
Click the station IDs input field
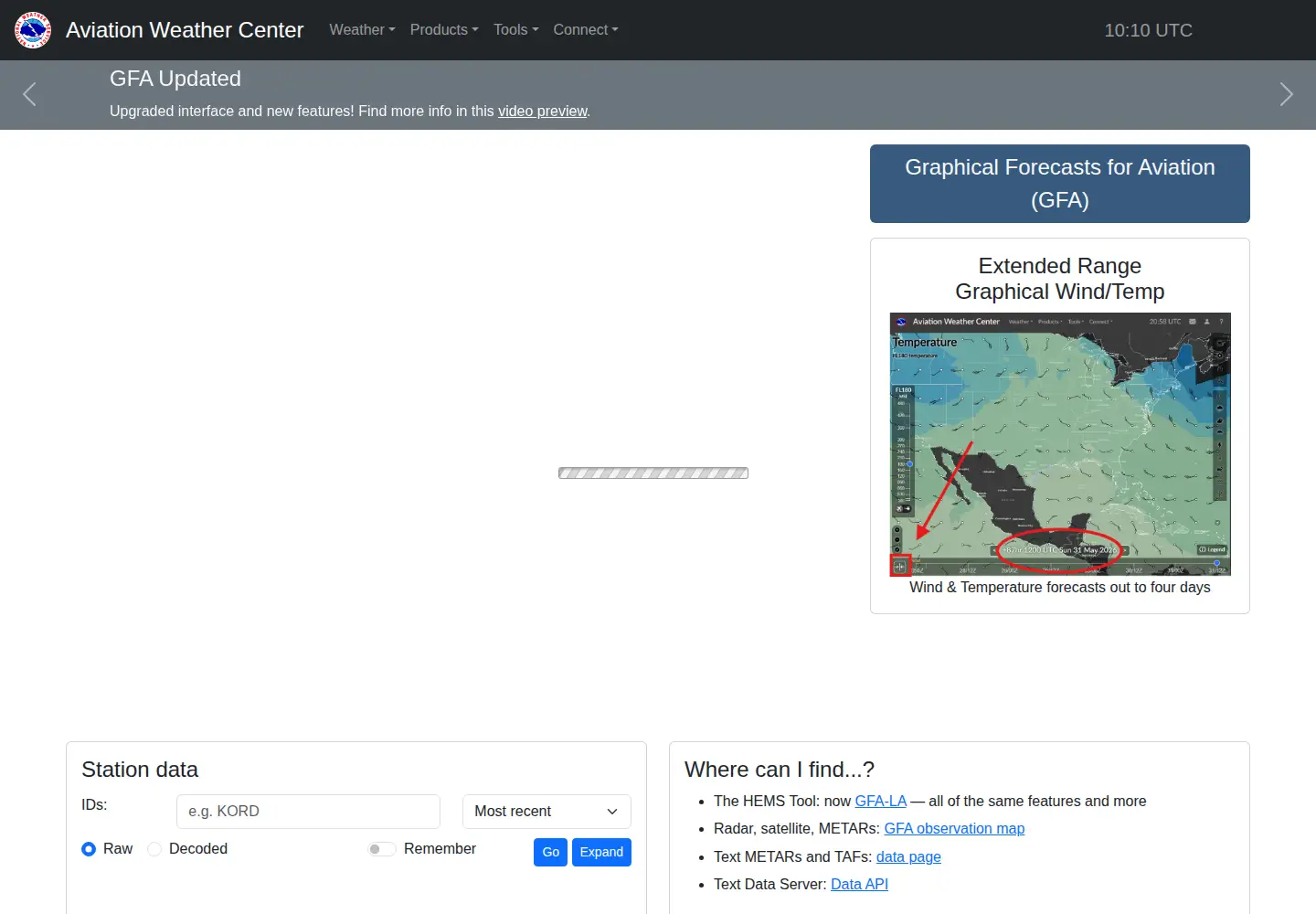[308, 812]
